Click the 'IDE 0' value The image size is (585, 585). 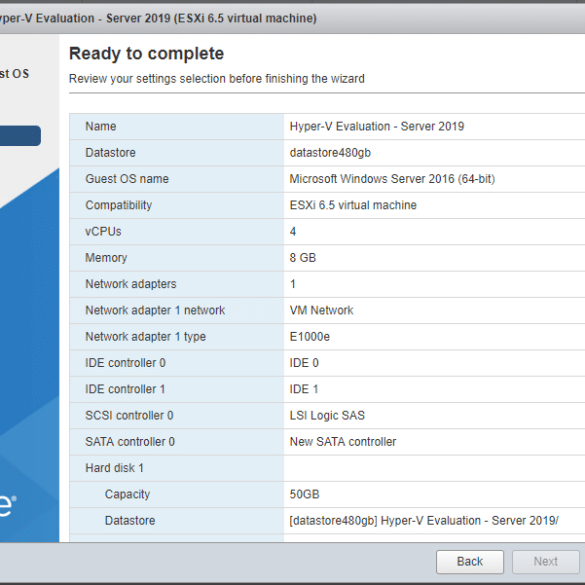[304, 363]
